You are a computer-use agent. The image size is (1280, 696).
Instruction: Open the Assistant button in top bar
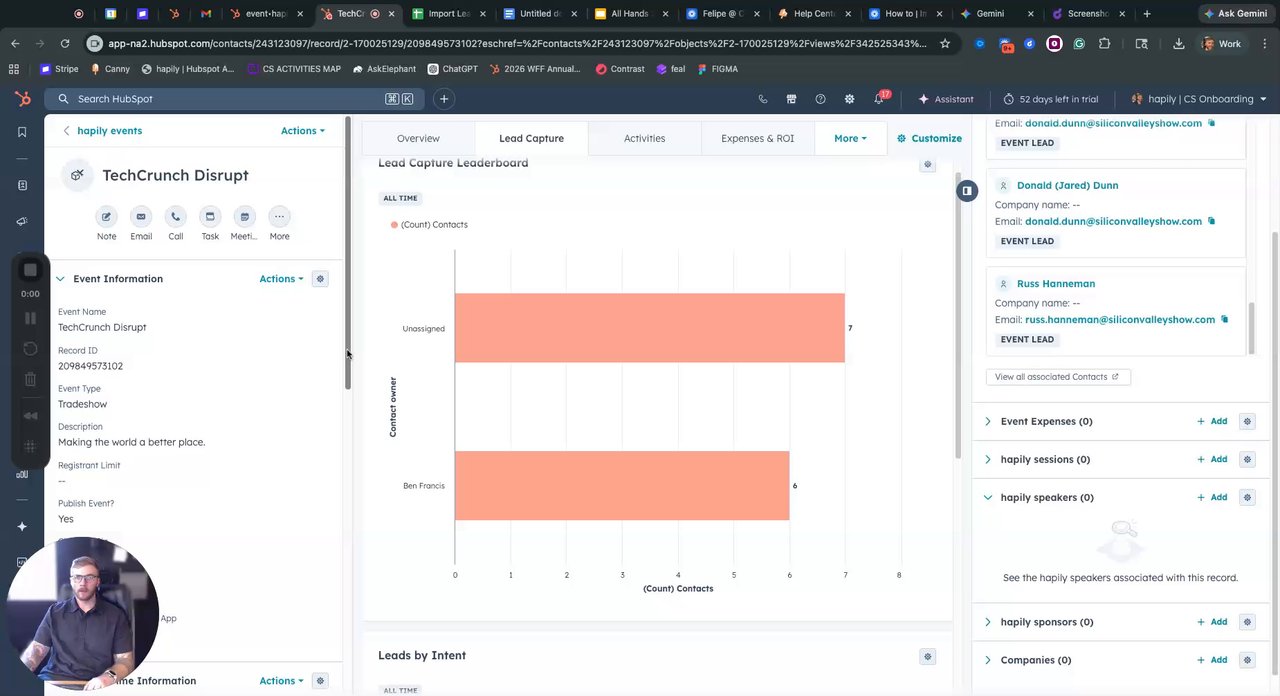click(946, 99)
